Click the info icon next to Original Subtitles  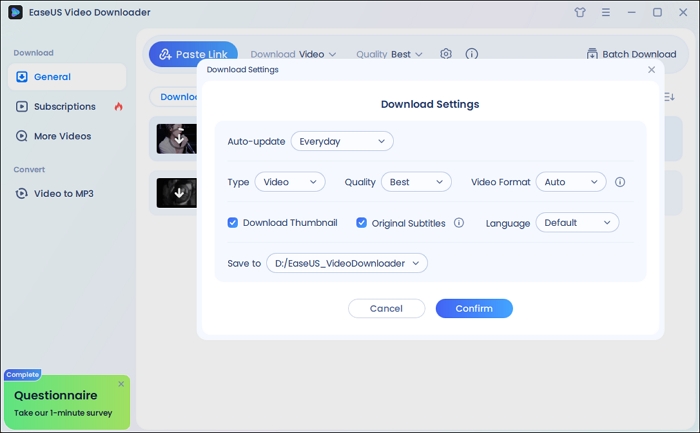pos(459,222)
